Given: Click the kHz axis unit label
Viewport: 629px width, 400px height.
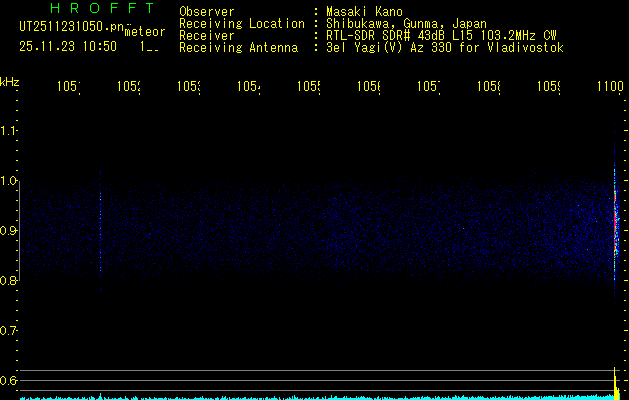Looking at the screenshot, I should (x=10, y=81).
